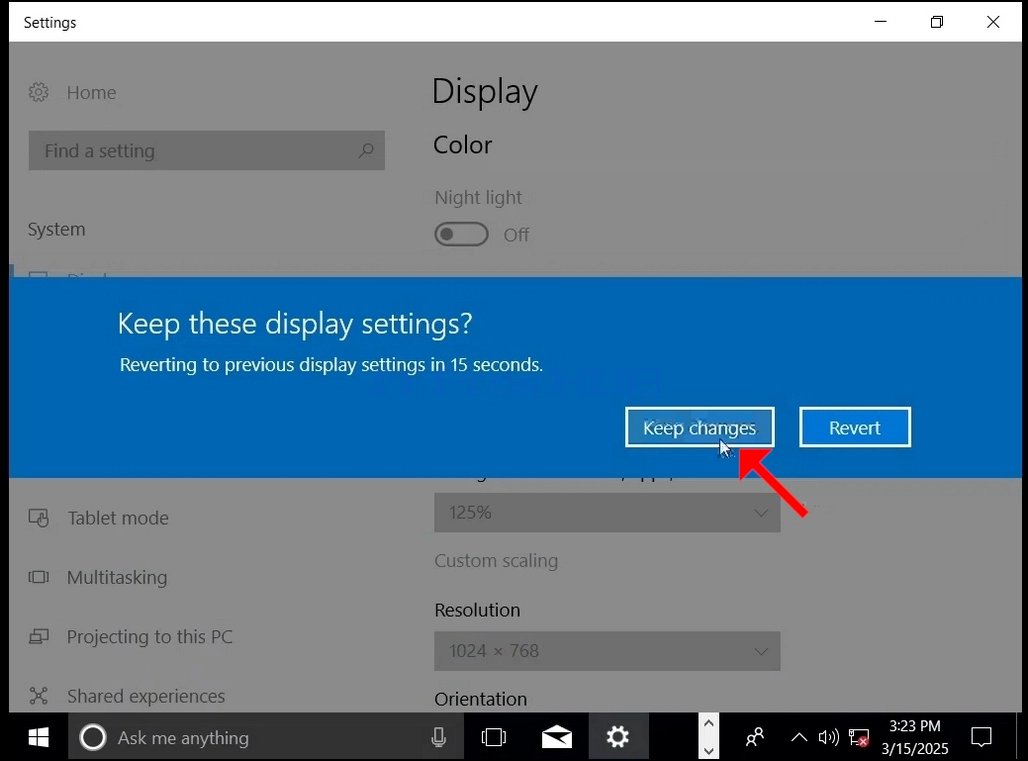Click the Cortana circle icon
Image resolution: width=1028 pixels, height=761 pixels.
coord(93,737)
